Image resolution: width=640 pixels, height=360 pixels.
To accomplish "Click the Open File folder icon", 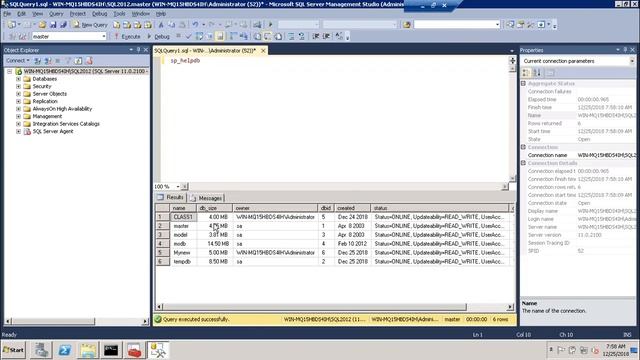I will pos(42,25).
